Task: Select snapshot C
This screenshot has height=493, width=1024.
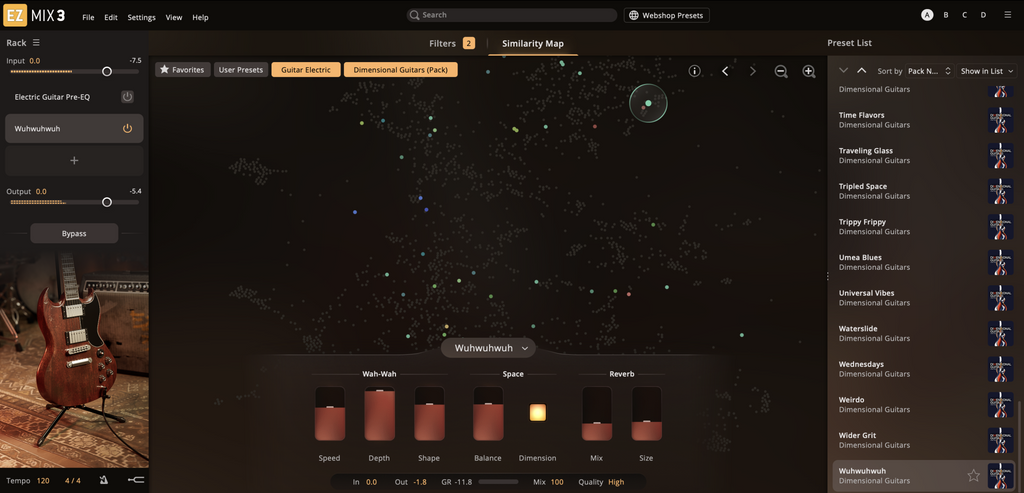Action: pos(965,15)
